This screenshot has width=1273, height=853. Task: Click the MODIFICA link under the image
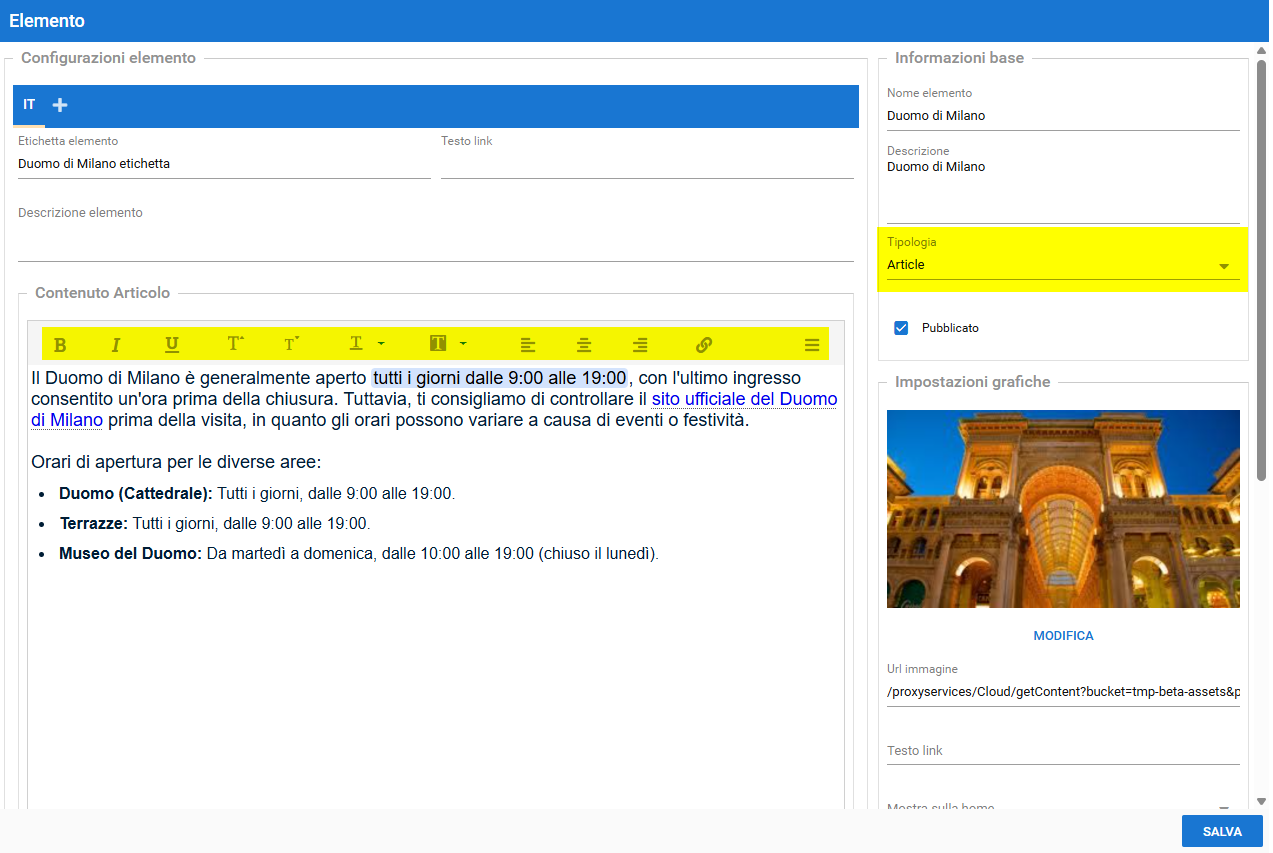coord(1063,636)
